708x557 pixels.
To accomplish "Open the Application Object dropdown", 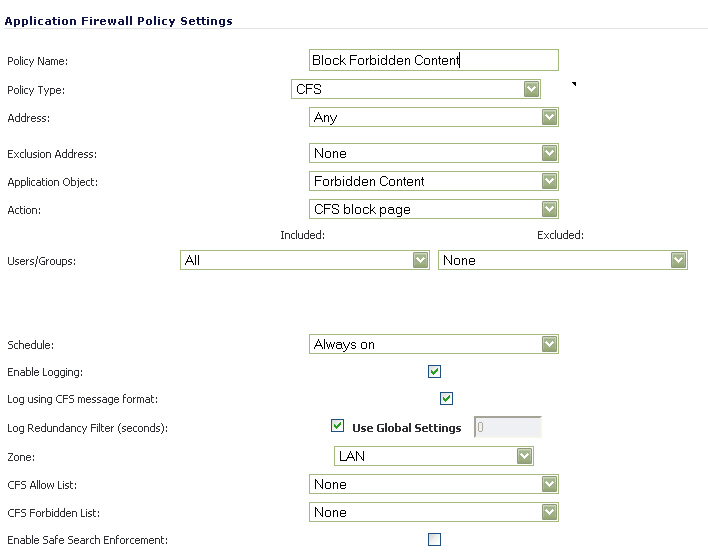I will click(434, 181).
